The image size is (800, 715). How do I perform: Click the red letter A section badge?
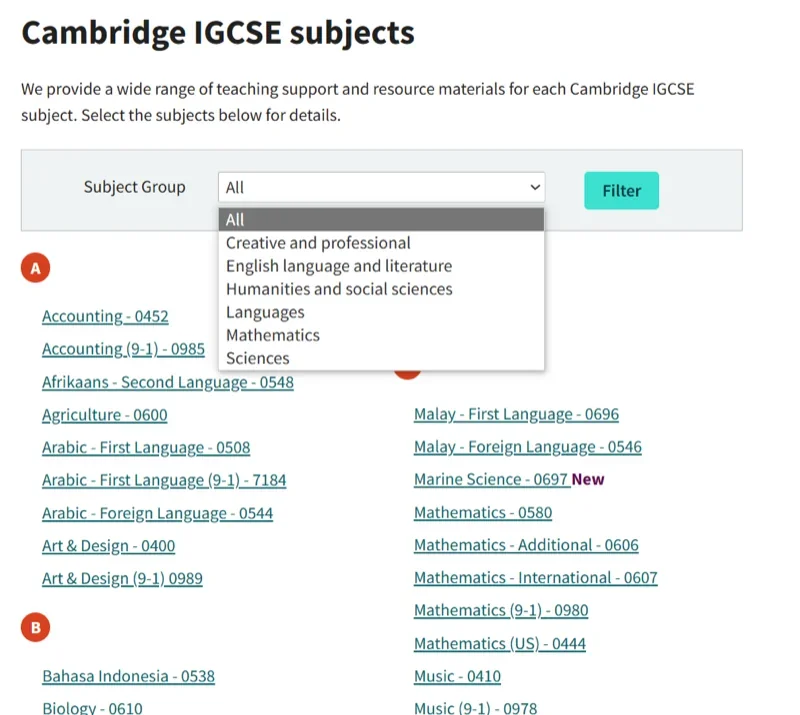click(35, 267)
